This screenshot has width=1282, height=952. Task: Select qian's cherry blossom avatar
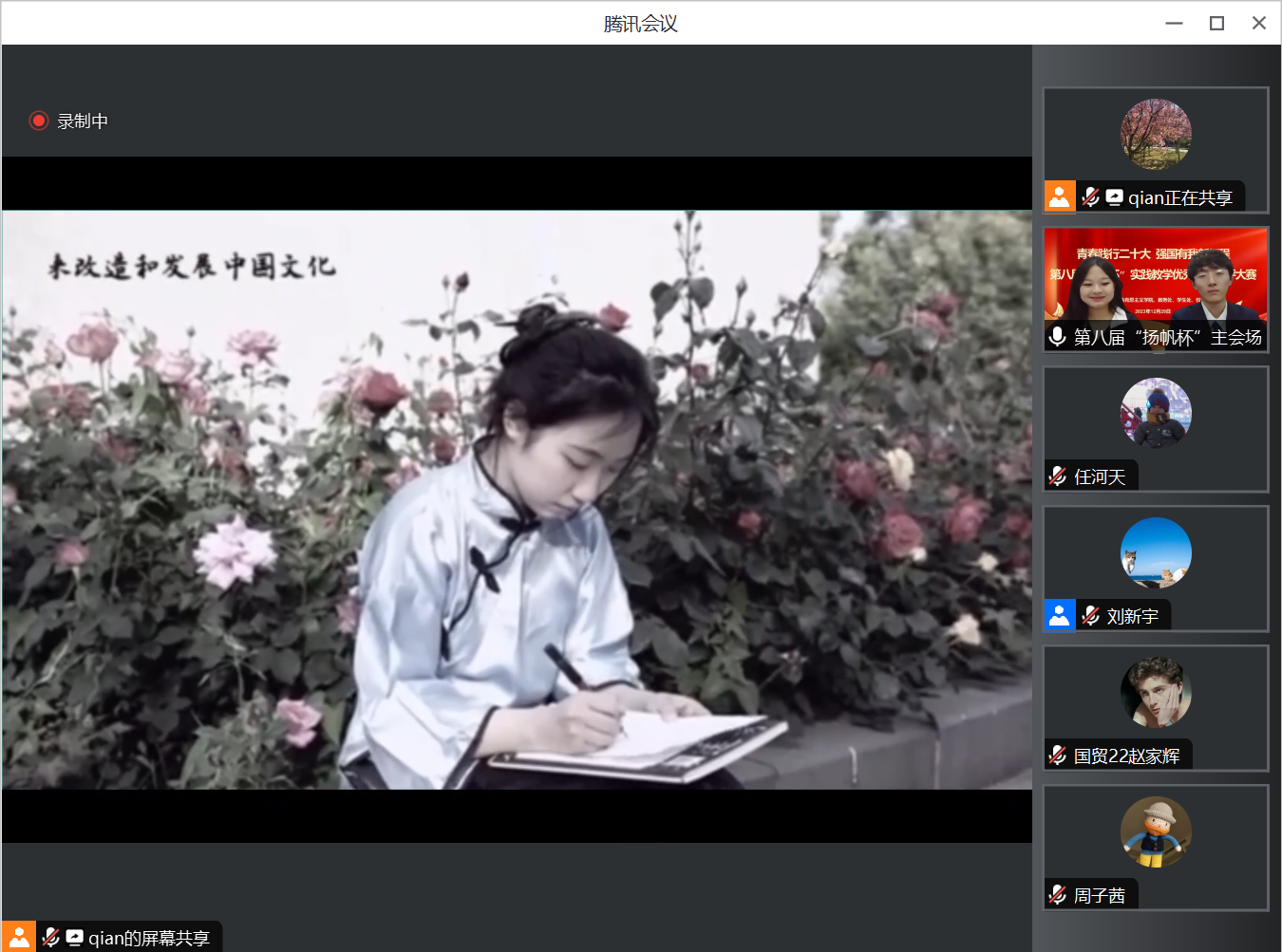[x=1155, y=134]
